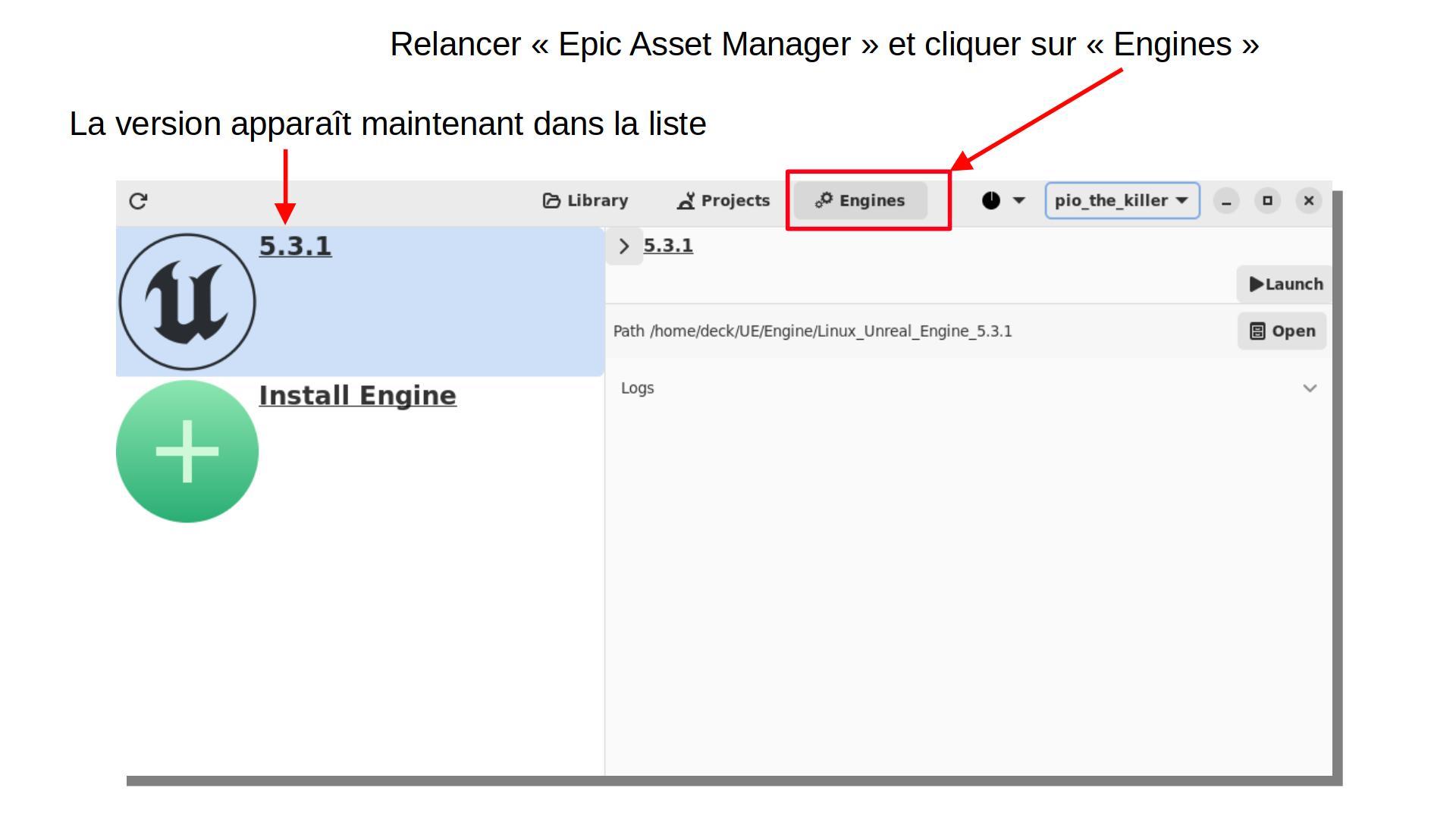Open the pio_the_killer account dropdown
Image resolution: width=1456 pixels, height=819 pixels.
click(x=1122, y=201)
